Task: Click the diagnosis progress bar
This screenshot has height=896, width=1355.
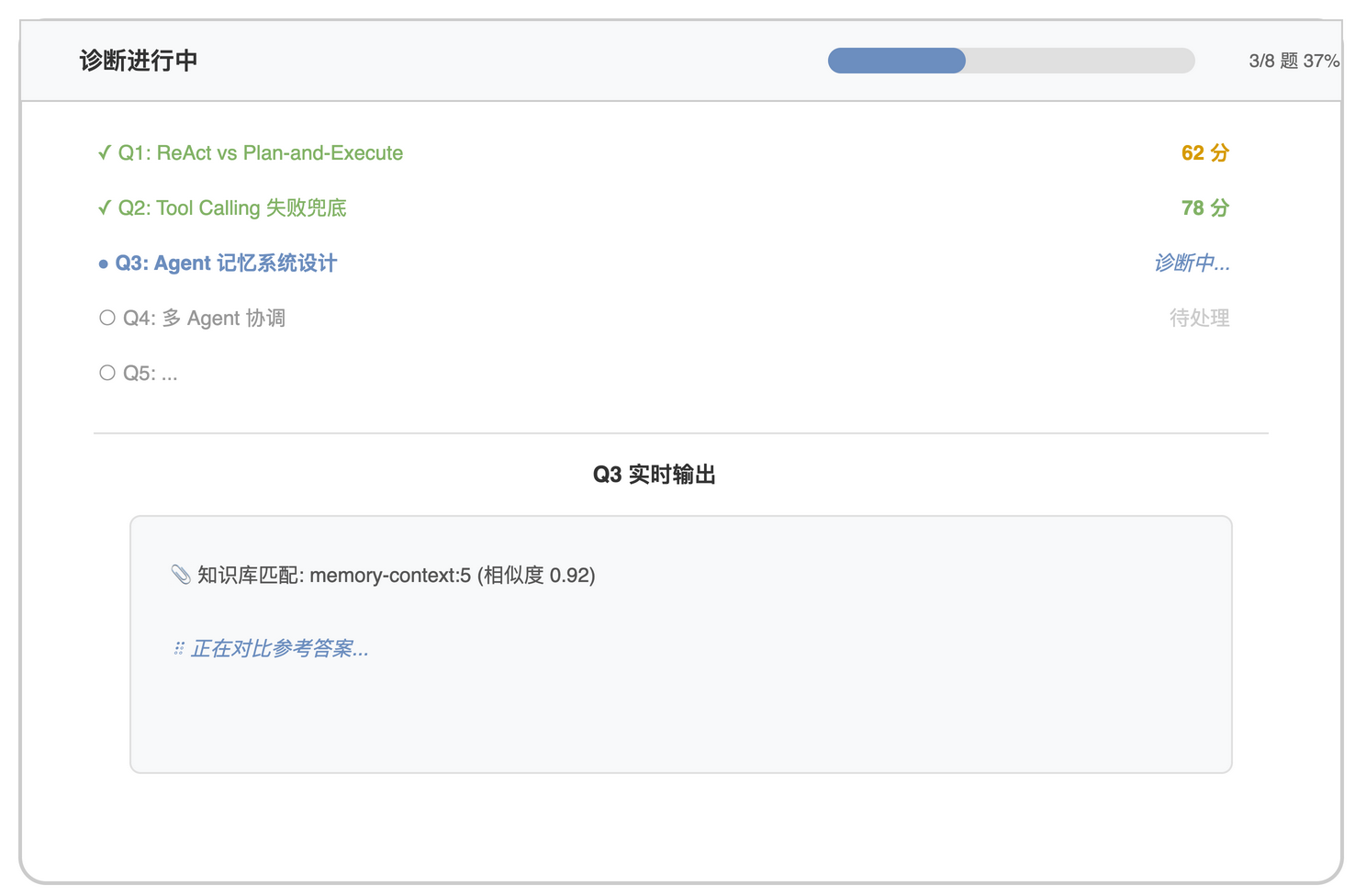Action: click(x=1011, y=61)
